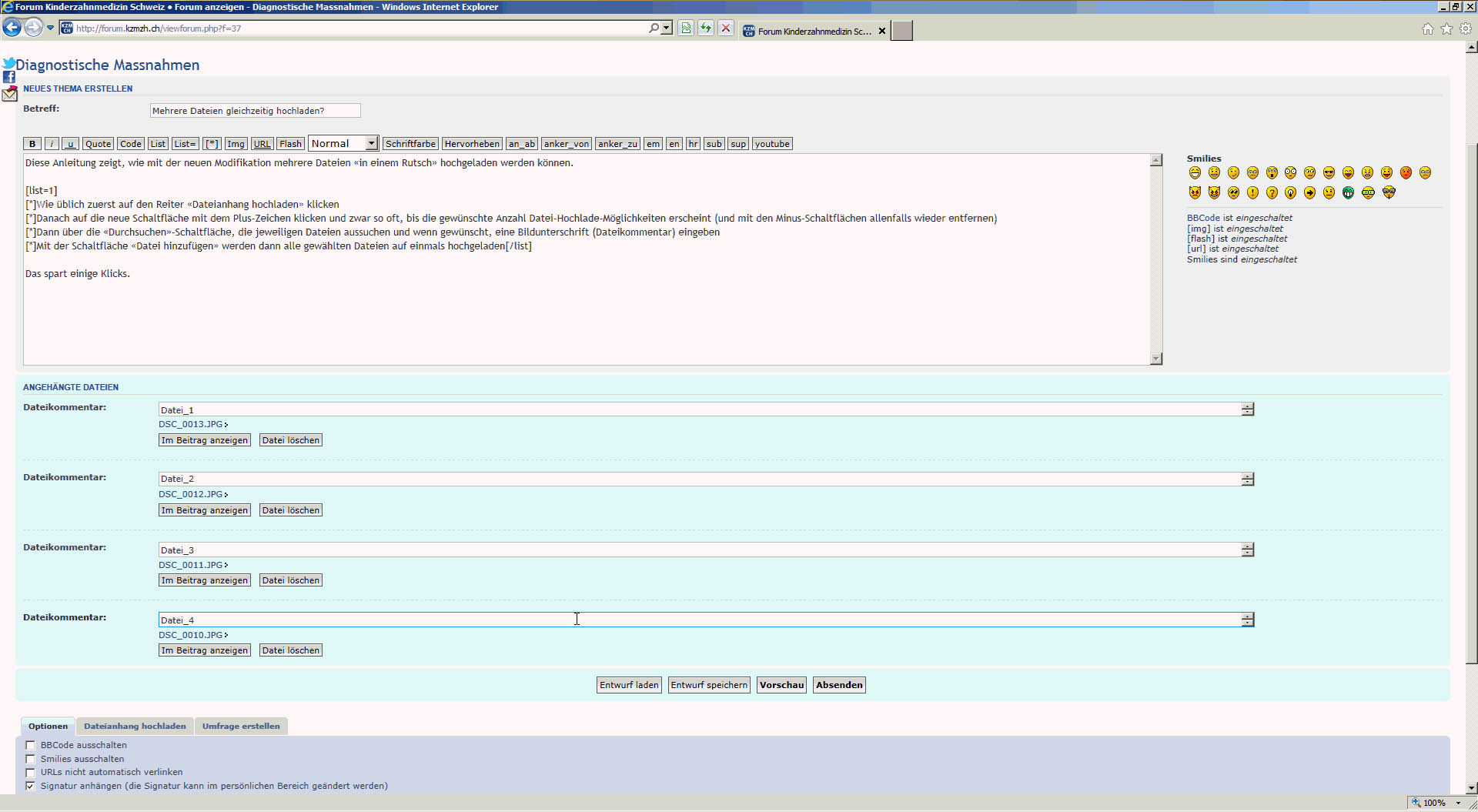
Task: Open the Umfrage erstellen tab
Action: (x=241, y=726)
